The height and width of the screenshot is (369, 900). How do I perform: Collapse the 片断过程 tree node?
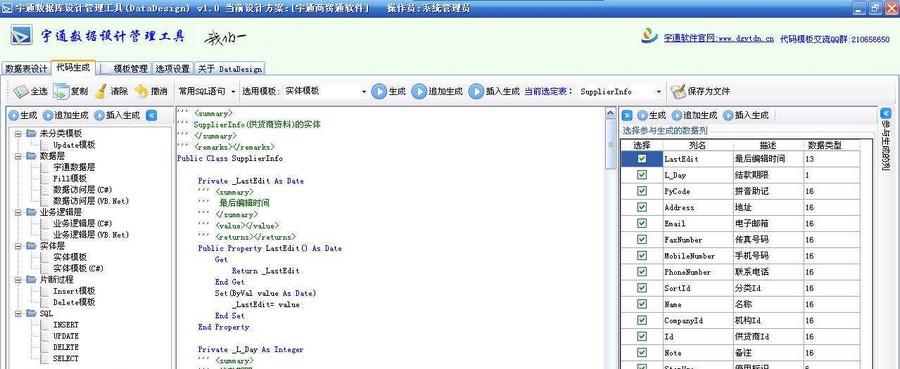point(18,280)
